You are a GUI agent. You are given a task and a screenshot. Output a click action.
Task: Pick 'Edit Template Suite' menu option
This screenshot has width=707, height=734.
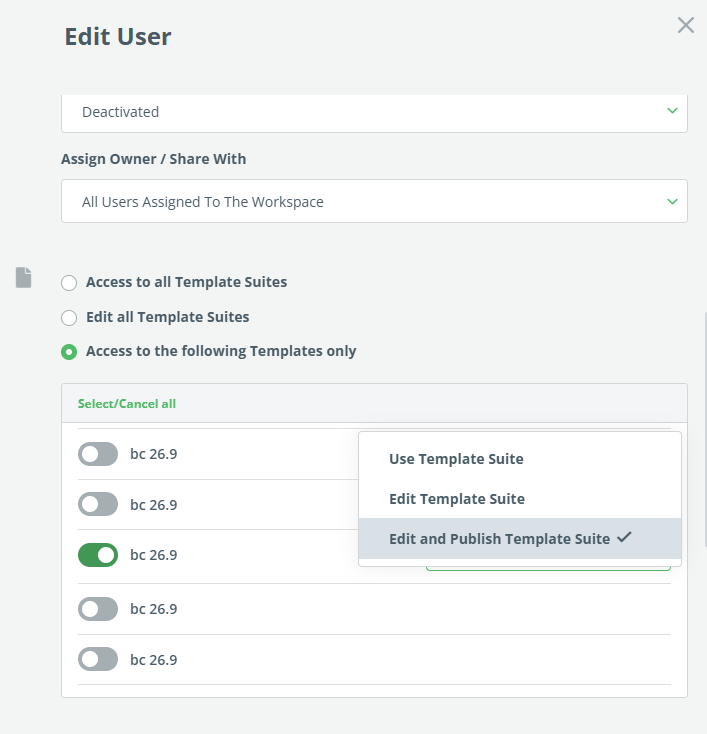tap(456, 499)
